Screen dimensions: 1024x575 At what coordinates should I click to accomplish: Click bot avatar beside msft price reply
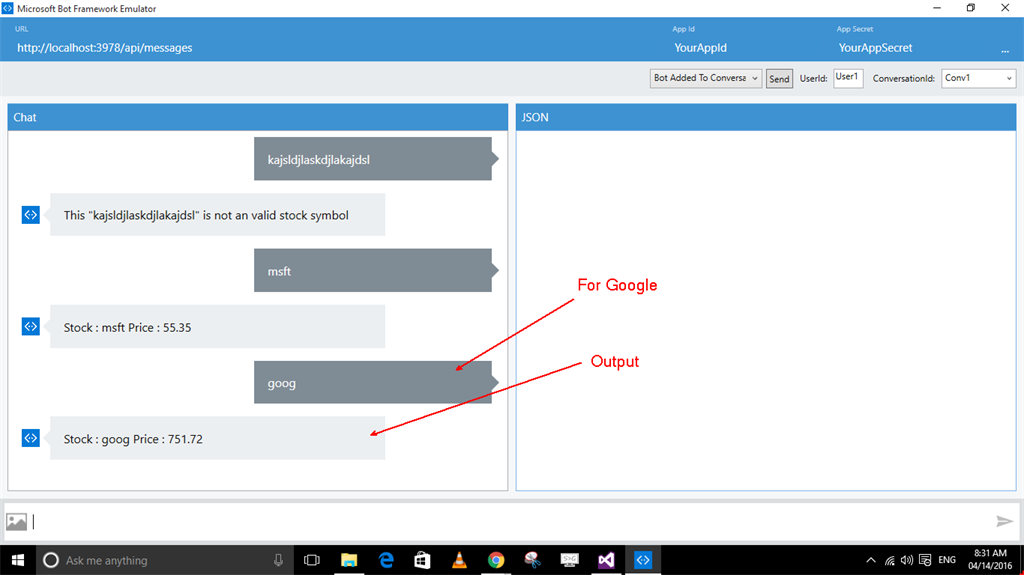31,326
